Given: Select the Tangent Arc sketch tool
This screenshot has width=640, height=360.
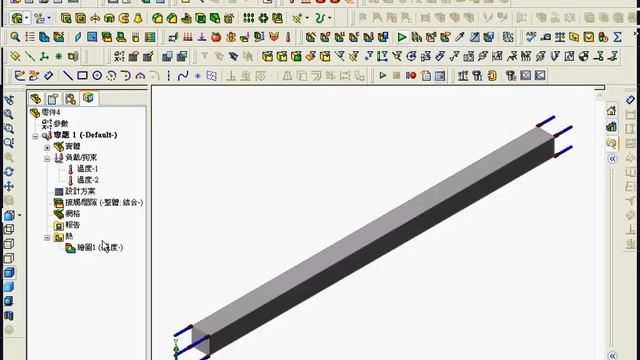Looking at the screenshot, I should point(126,76).
